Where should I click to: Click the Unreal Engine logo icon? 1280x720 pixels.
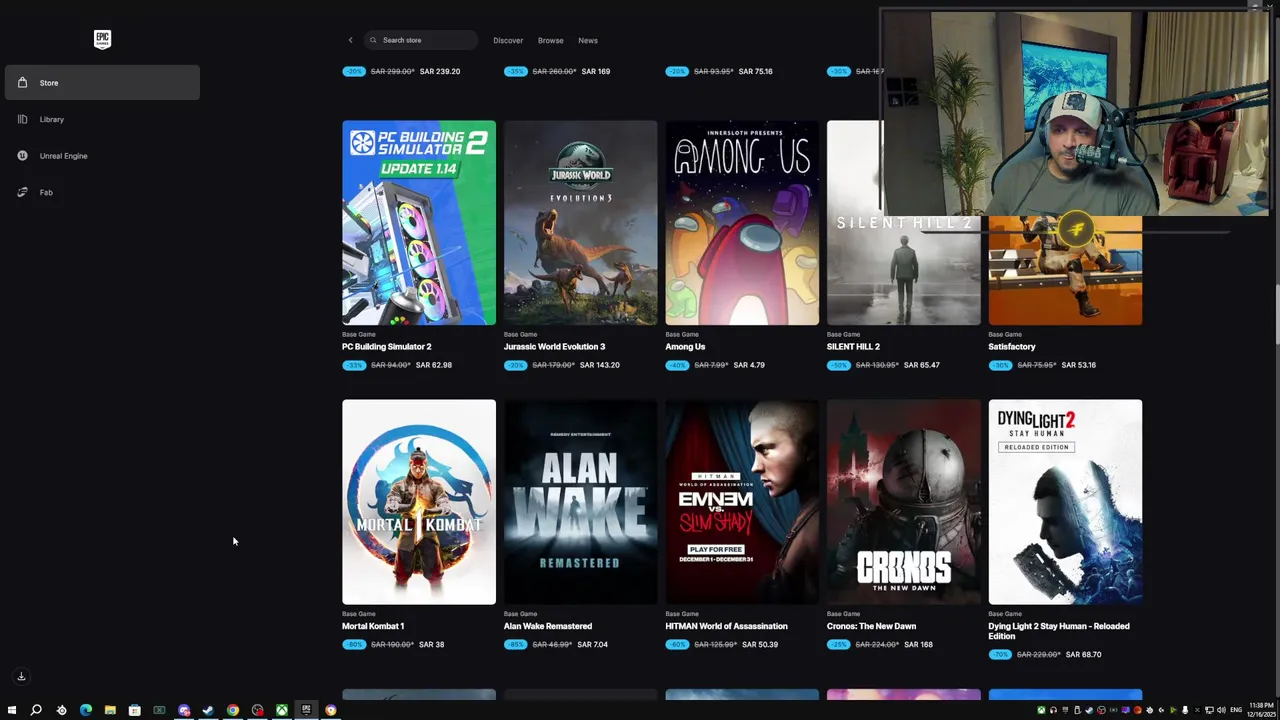point(22,155)
